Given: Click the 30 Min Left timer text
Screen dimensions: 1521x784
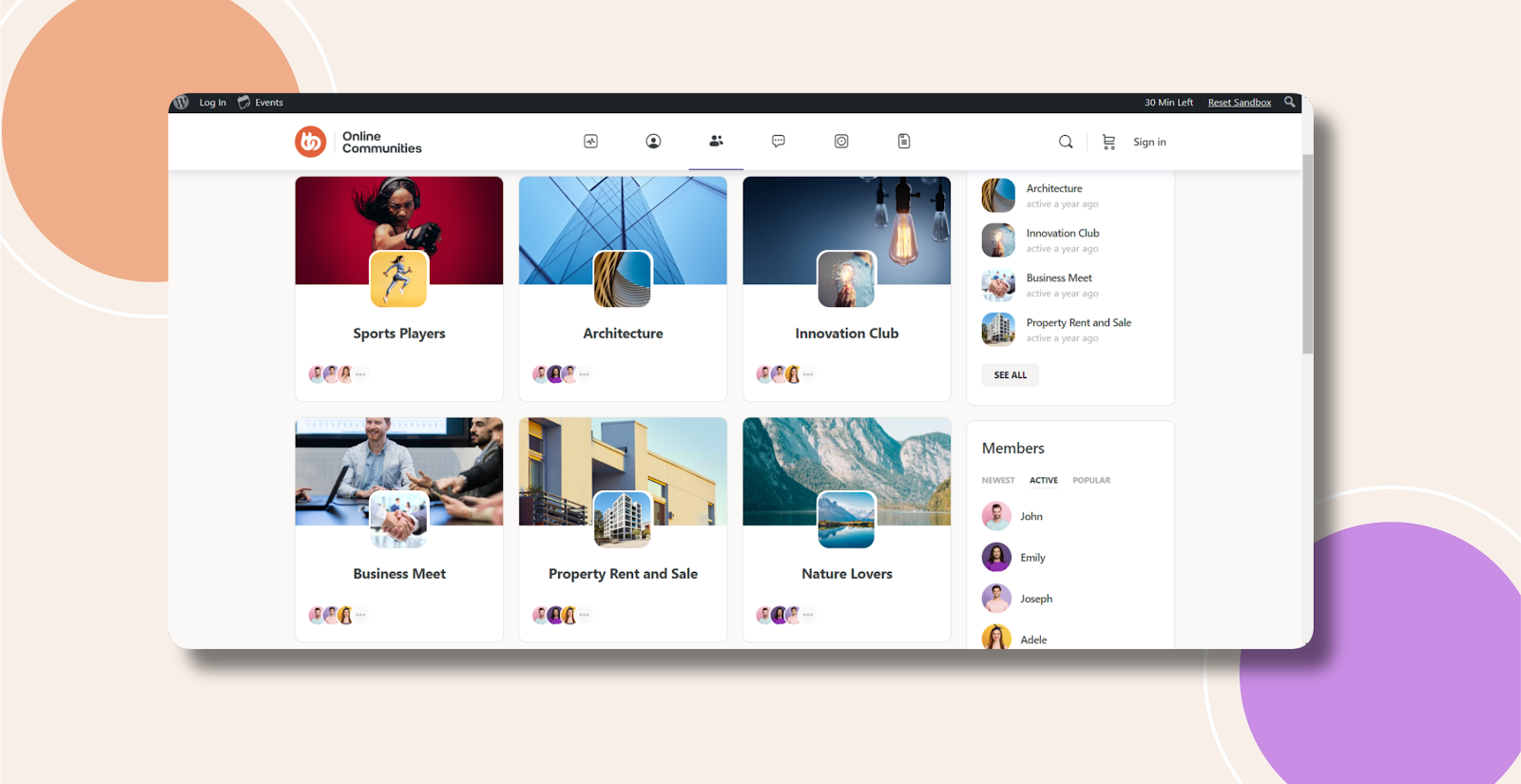Looking at the screenshot, I should 1168,103.
